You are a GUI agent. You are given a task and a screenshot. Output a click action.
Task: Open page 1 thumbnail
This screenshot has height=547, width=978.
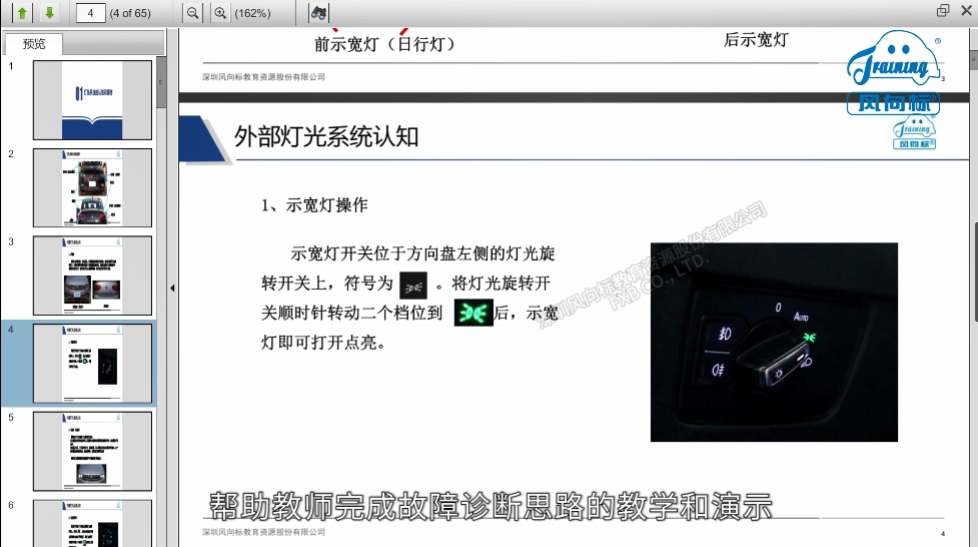pyautogui.click(x=92, y=100)
